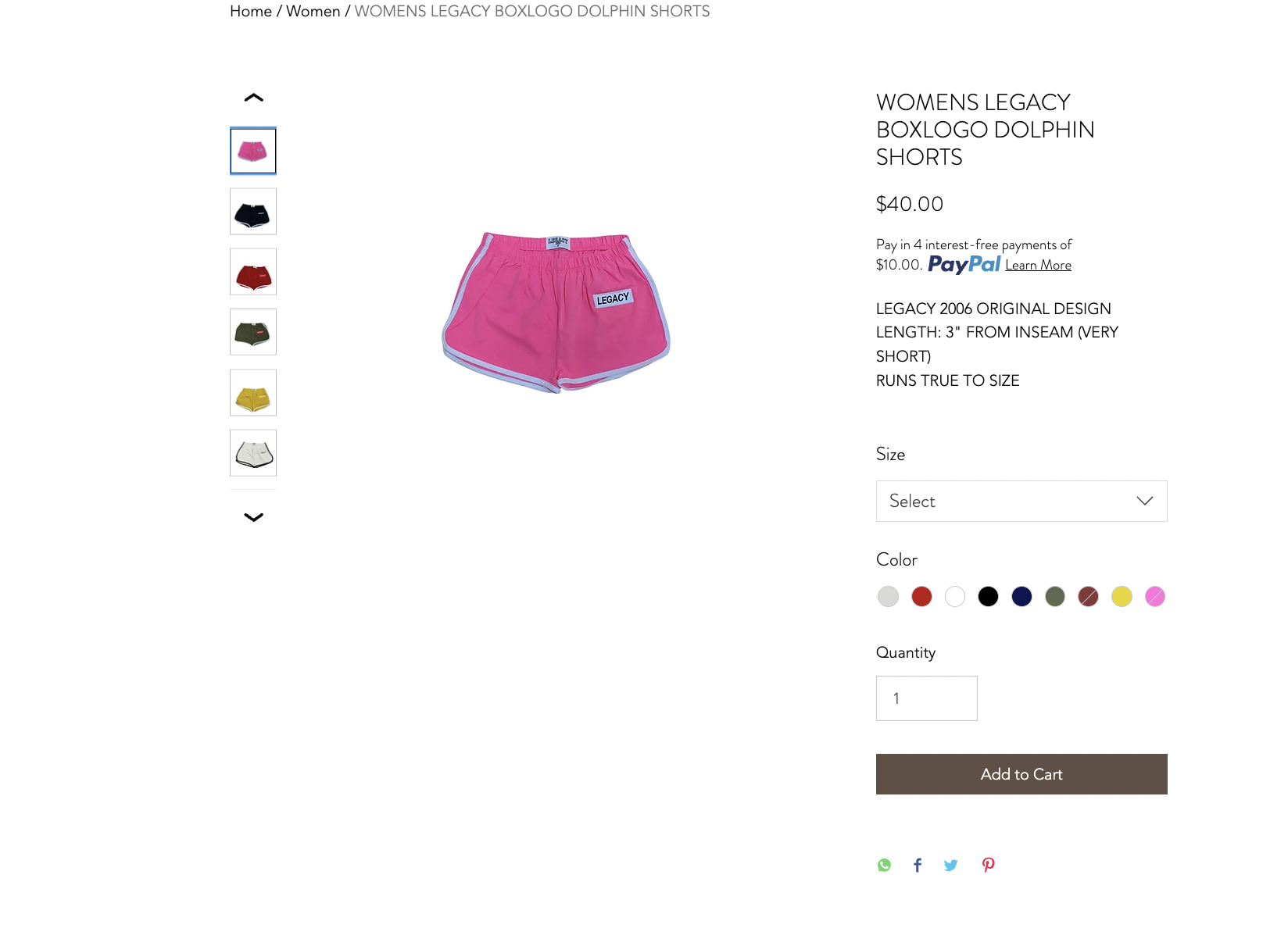View the navy shorts thumbnail
The image size is (1288, 939).
[253, 212]
